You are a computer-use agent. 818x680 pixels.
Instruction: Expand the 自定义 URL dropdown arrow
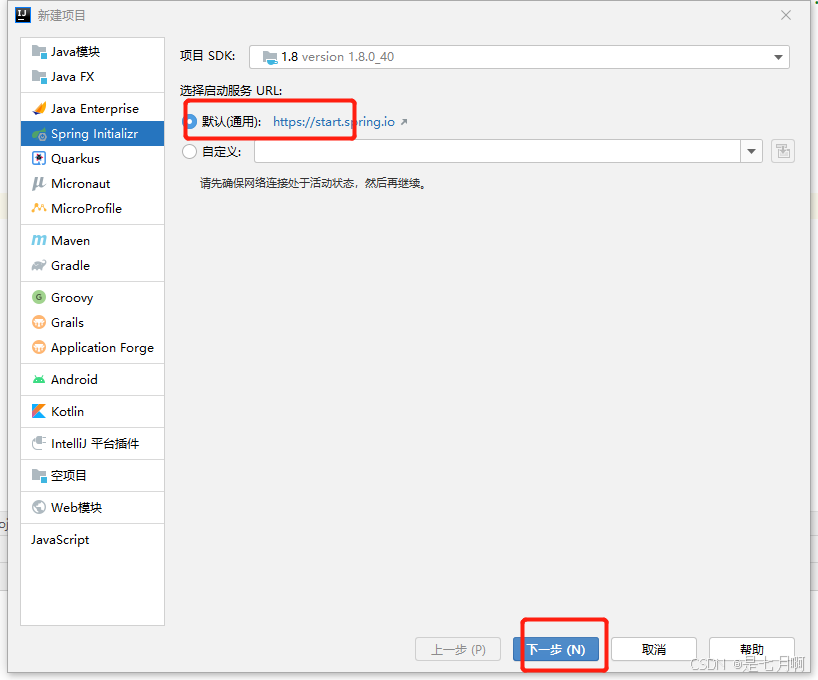(x=751, y=151)
